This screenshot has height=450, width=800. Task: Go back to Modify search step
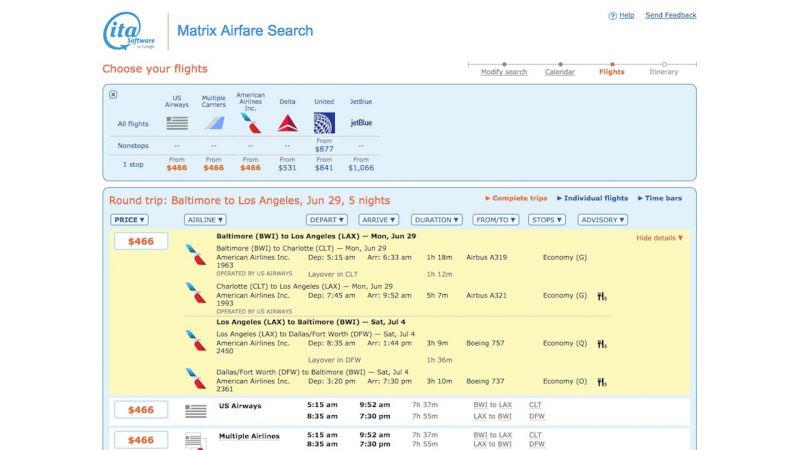coord(503,72)
